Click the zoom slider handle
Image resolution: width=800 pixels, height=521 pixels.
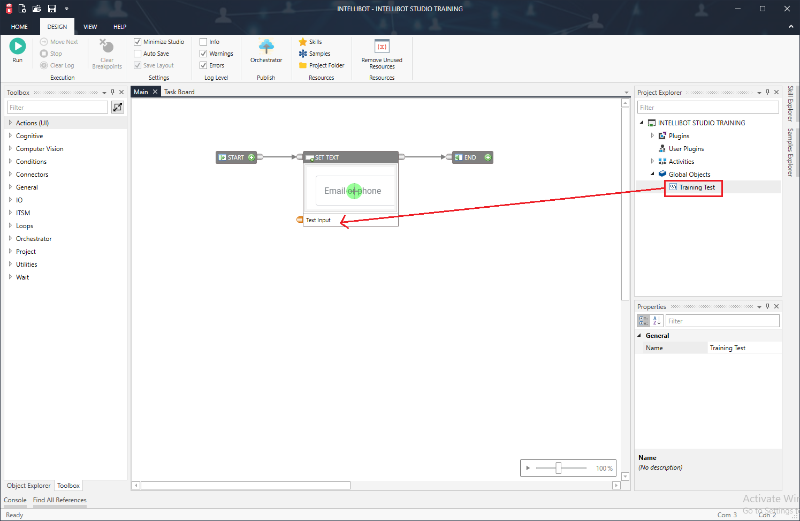pos(558,468)
